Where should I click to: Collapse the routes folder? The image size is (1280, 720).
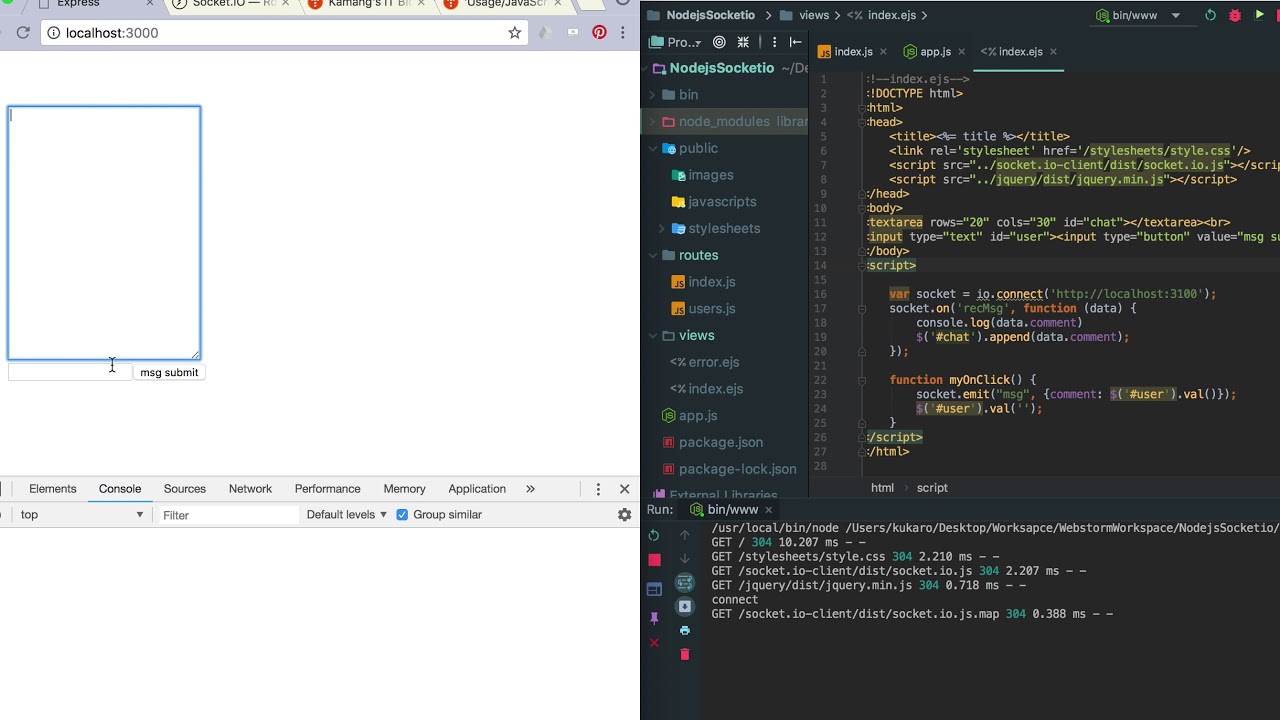pos(653,255)
